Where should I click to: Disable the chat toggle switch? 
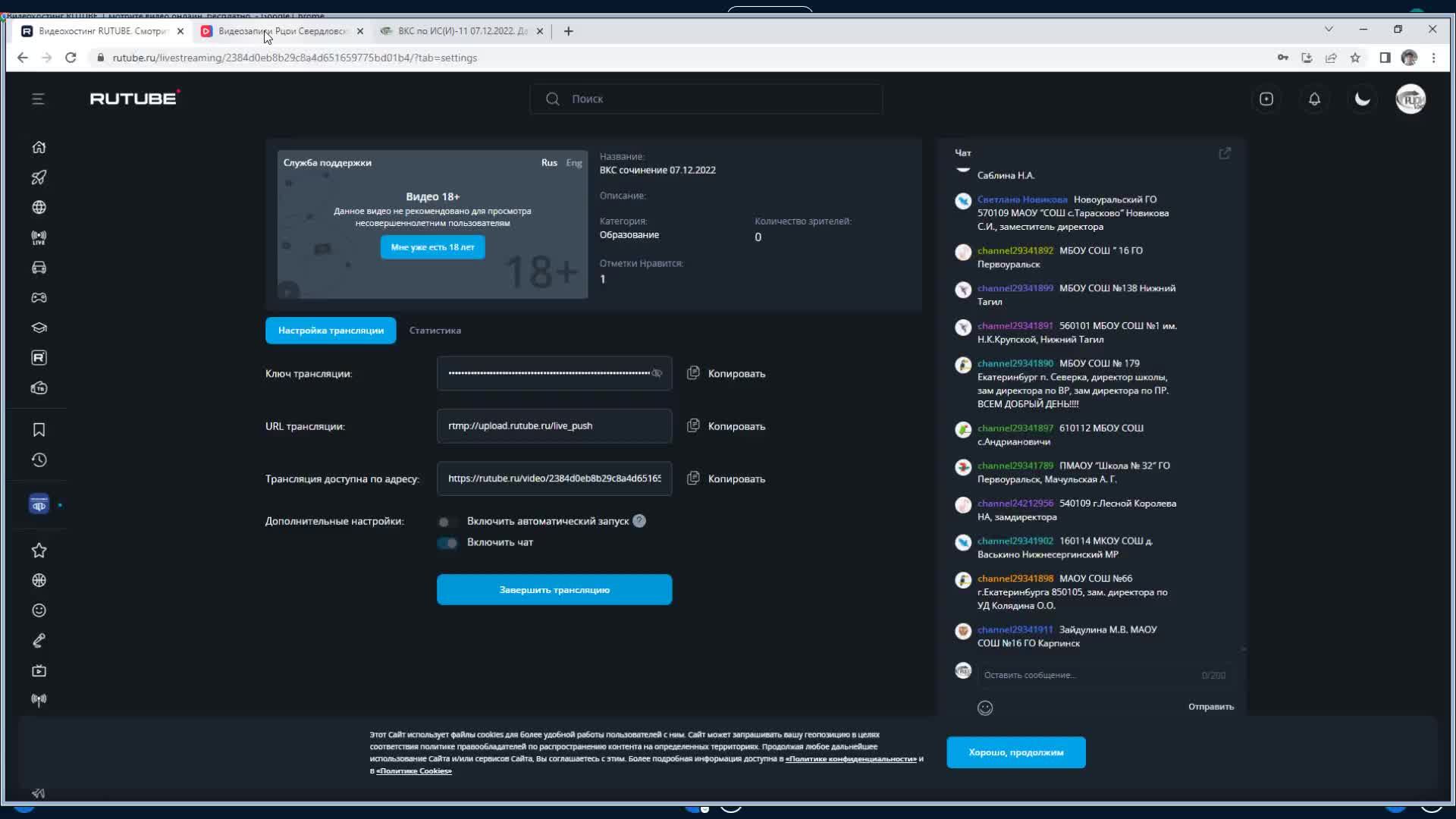coord(447,543)
